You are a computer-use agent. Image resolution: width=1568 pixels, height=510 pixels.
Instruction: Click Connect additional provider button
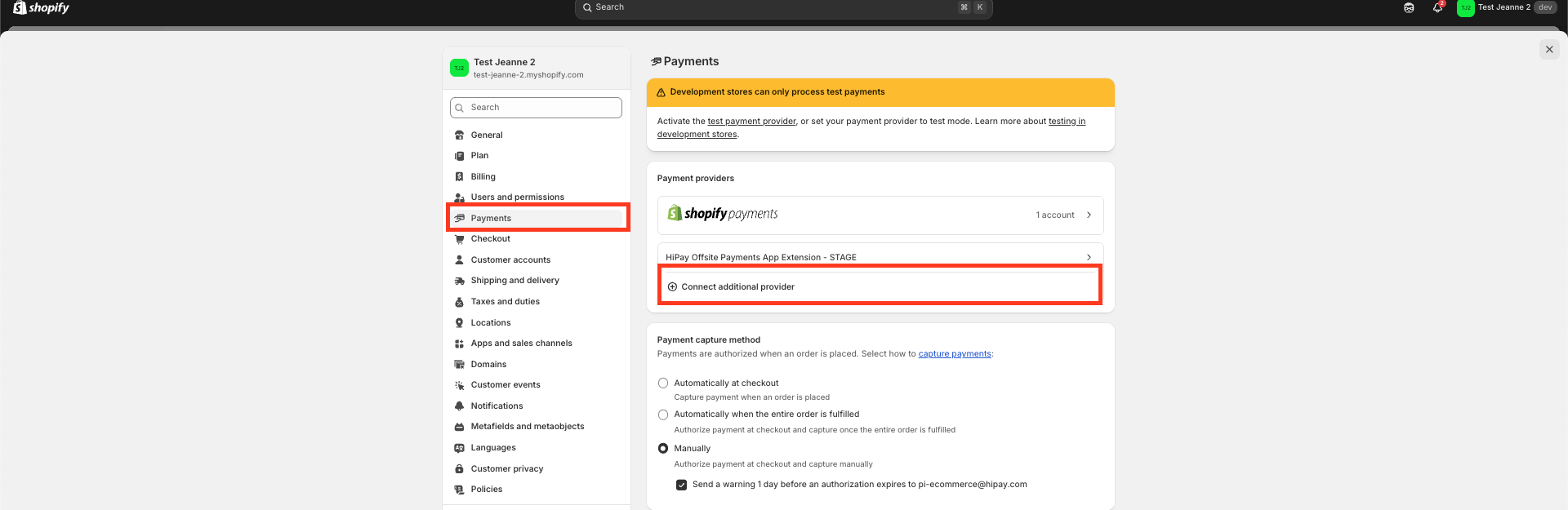click(880, 287)
